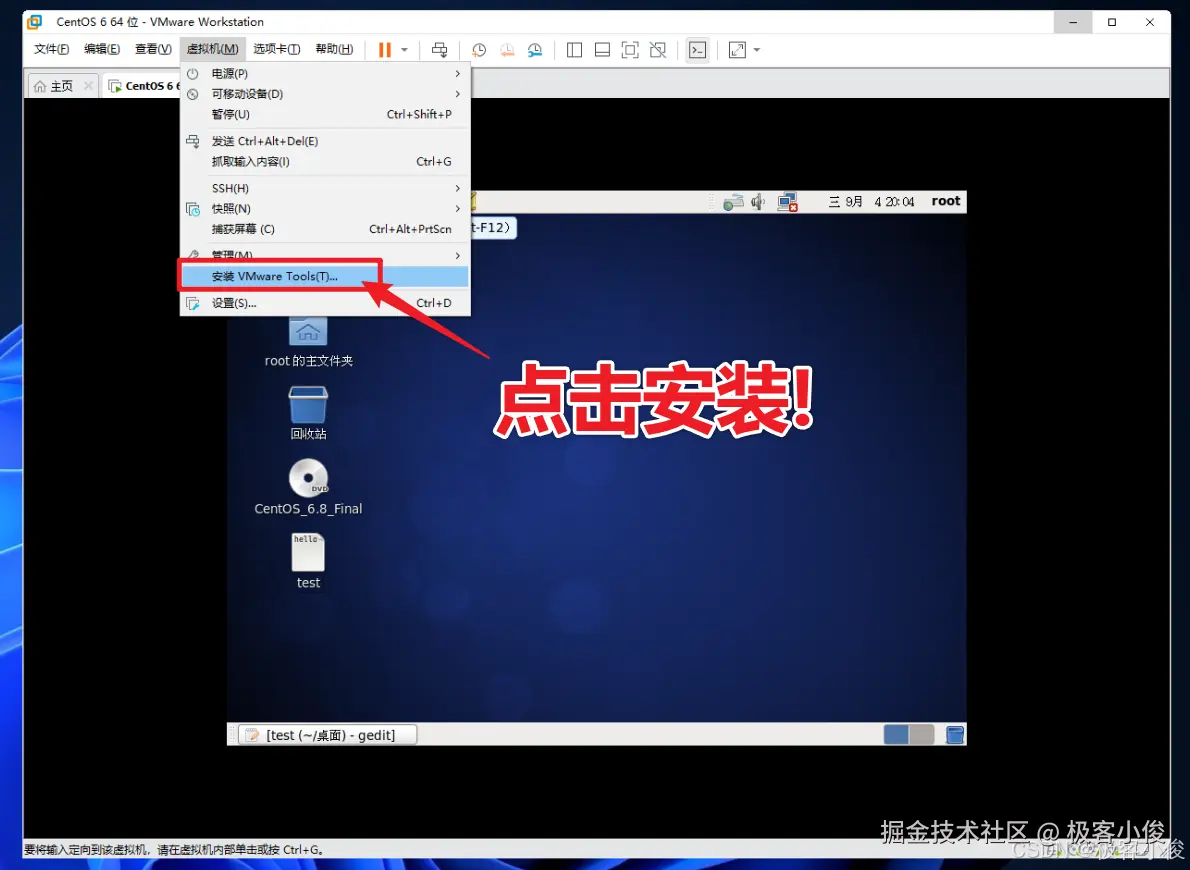Open the 选项卡(T) menu
Viewport: 1190px width, 870px height.
pyautogui.click(x=277, y=49)
